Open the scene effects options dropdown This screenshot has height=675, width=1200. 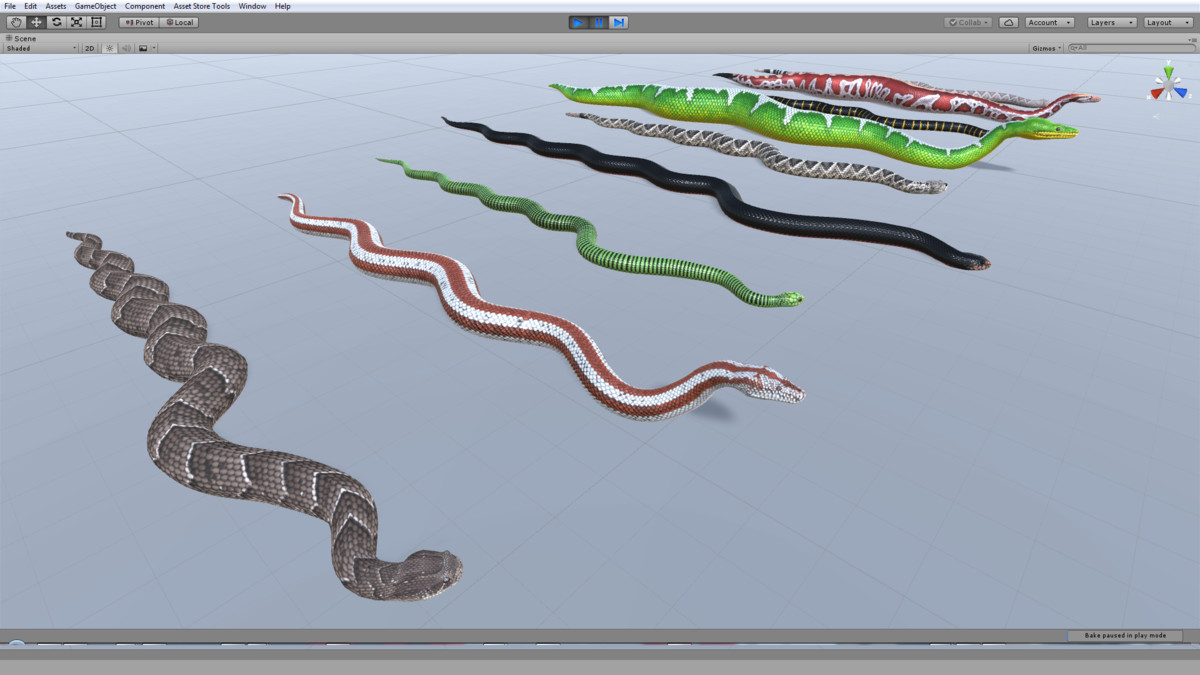(x=154, y=47)
